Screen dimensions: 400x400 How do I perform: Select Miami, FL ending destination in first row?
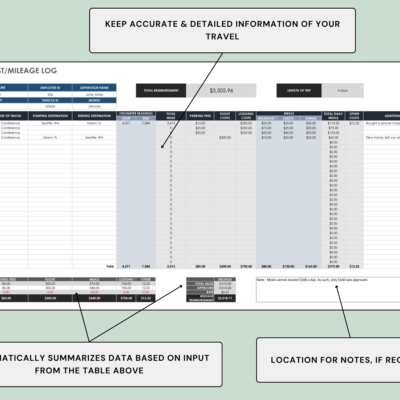click(x=94, y=123)
